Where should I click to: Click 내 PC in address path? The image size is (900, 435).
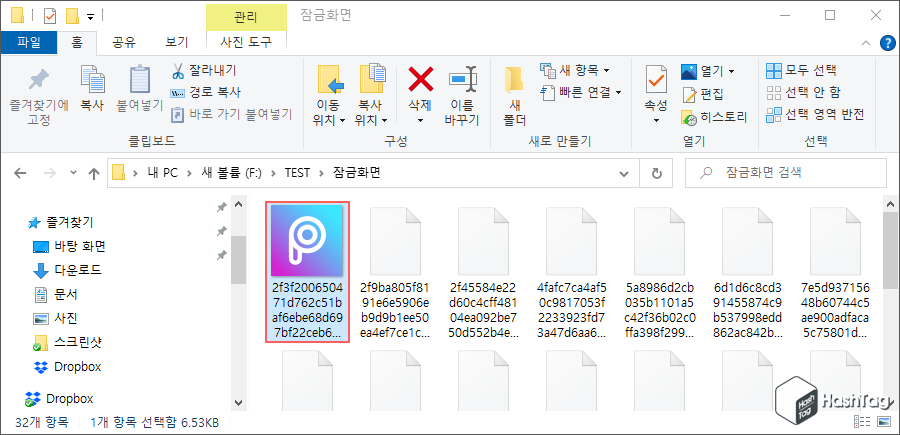(x=162, y=172)
